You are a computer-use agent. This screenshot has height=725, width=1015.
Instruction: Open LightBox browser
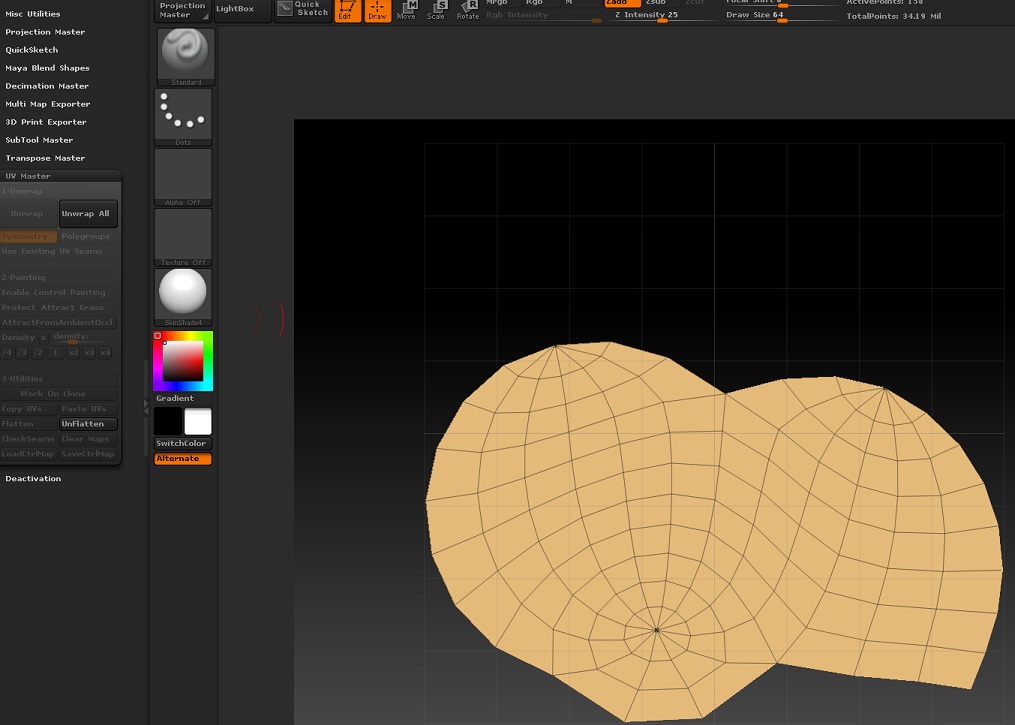point(243,10)
